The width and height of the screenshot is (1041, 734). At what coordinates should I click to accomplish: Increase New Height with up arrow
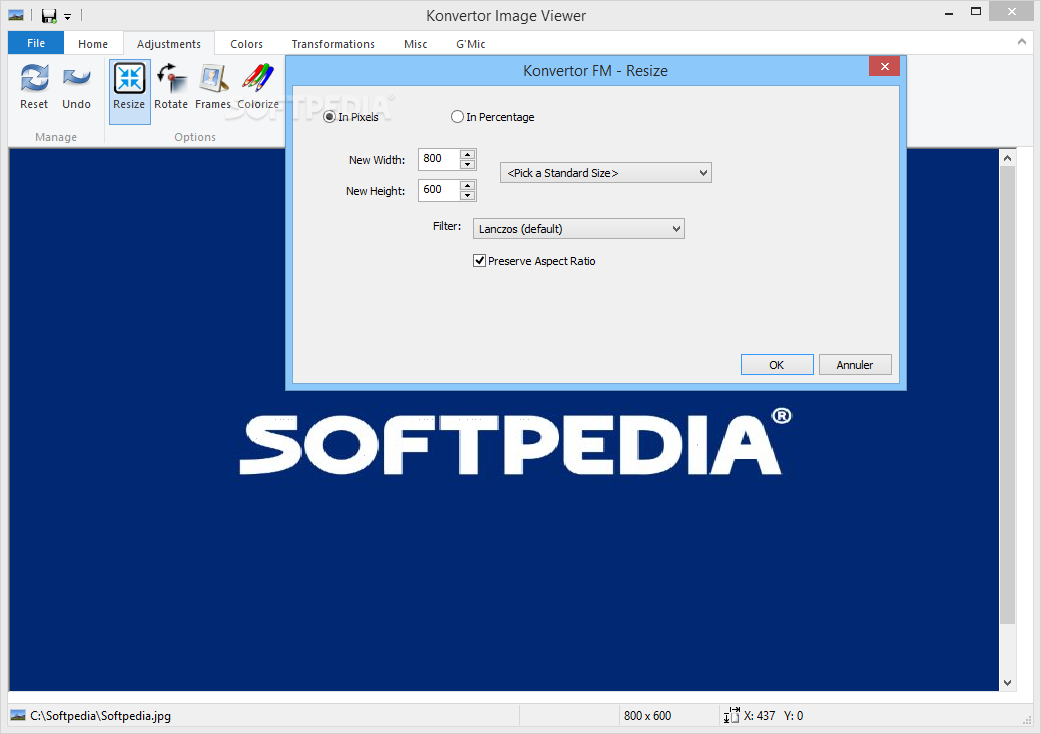tap(468, 185)
